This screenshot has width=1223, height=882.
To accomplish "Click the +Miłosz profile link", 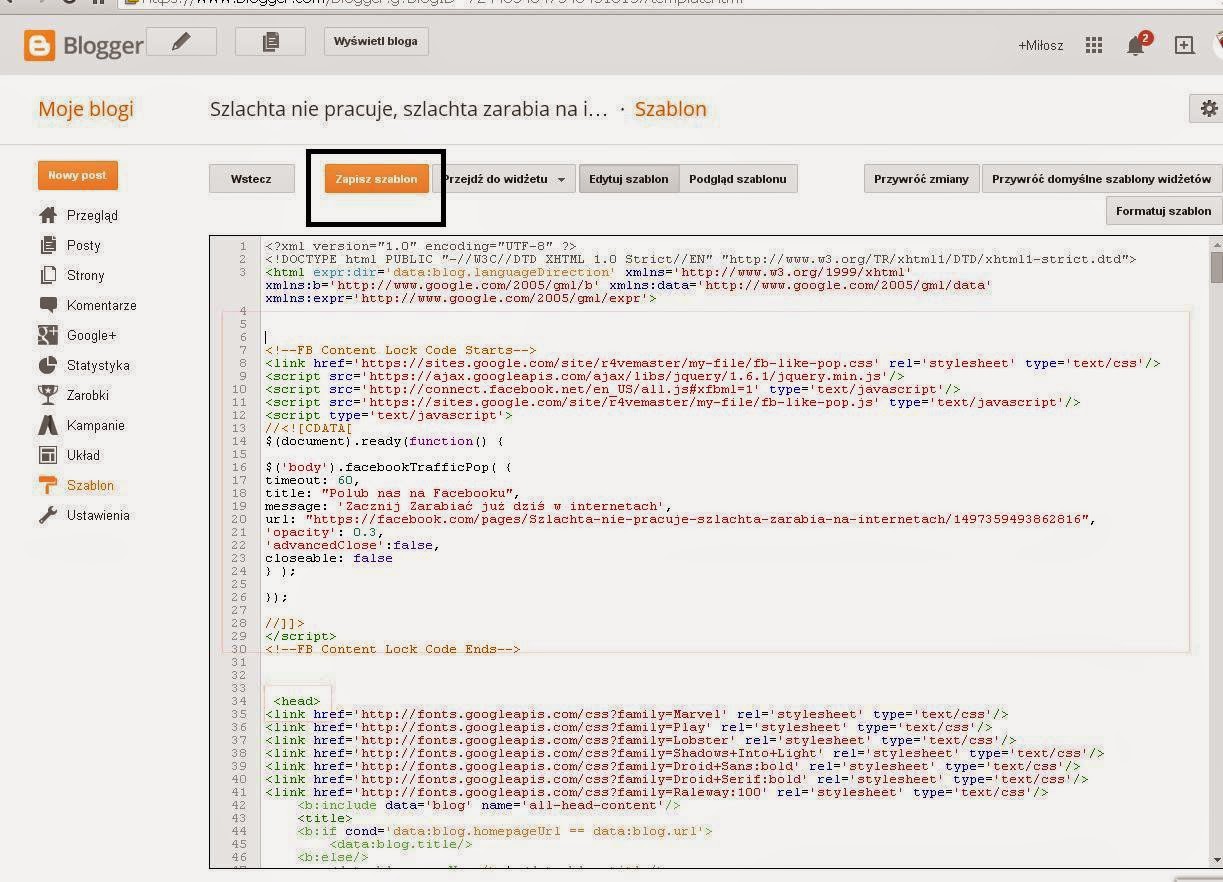I will tap(1041, 45).
